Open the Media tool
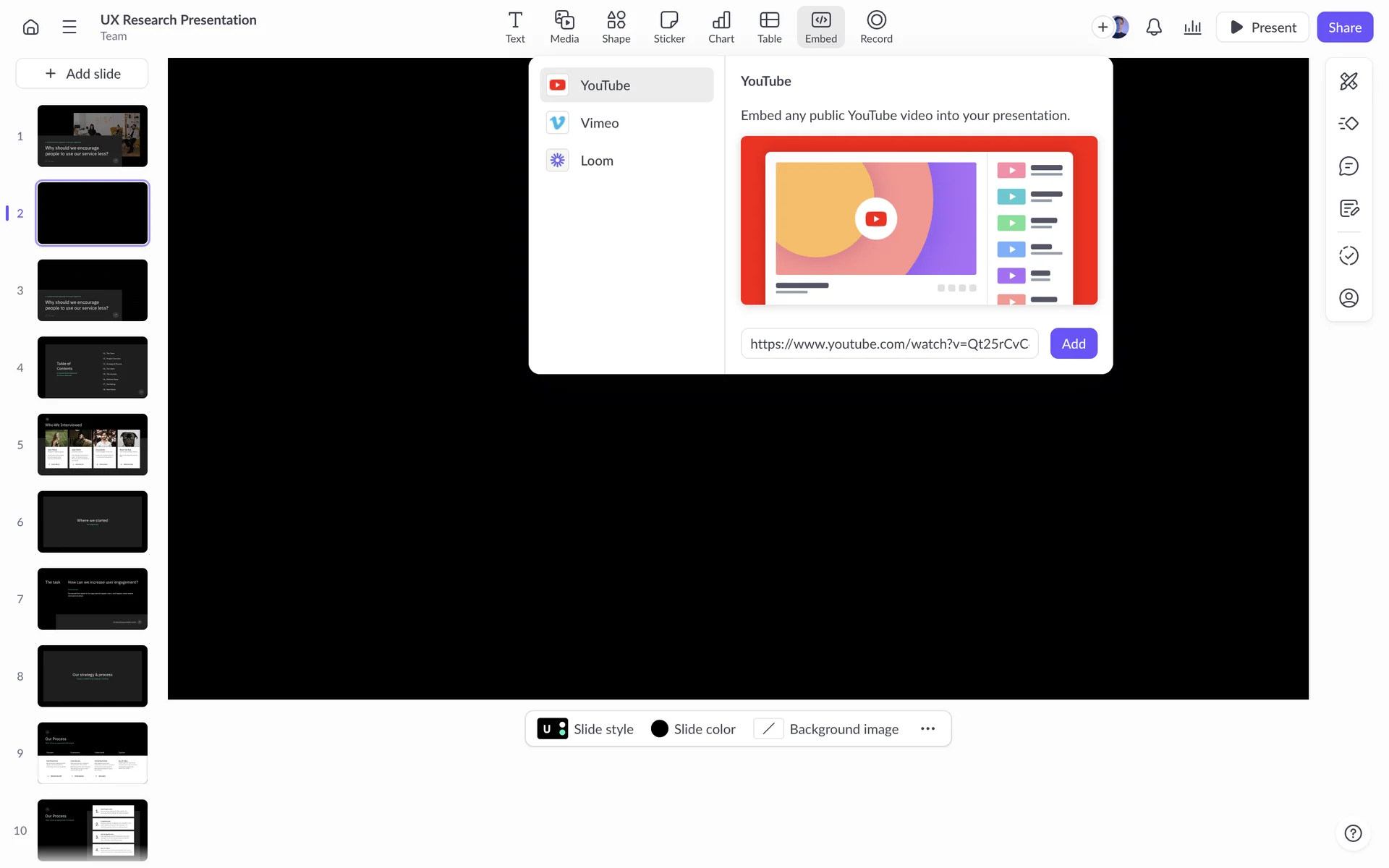Screen dimensions: 1389x868 point(564,27)
